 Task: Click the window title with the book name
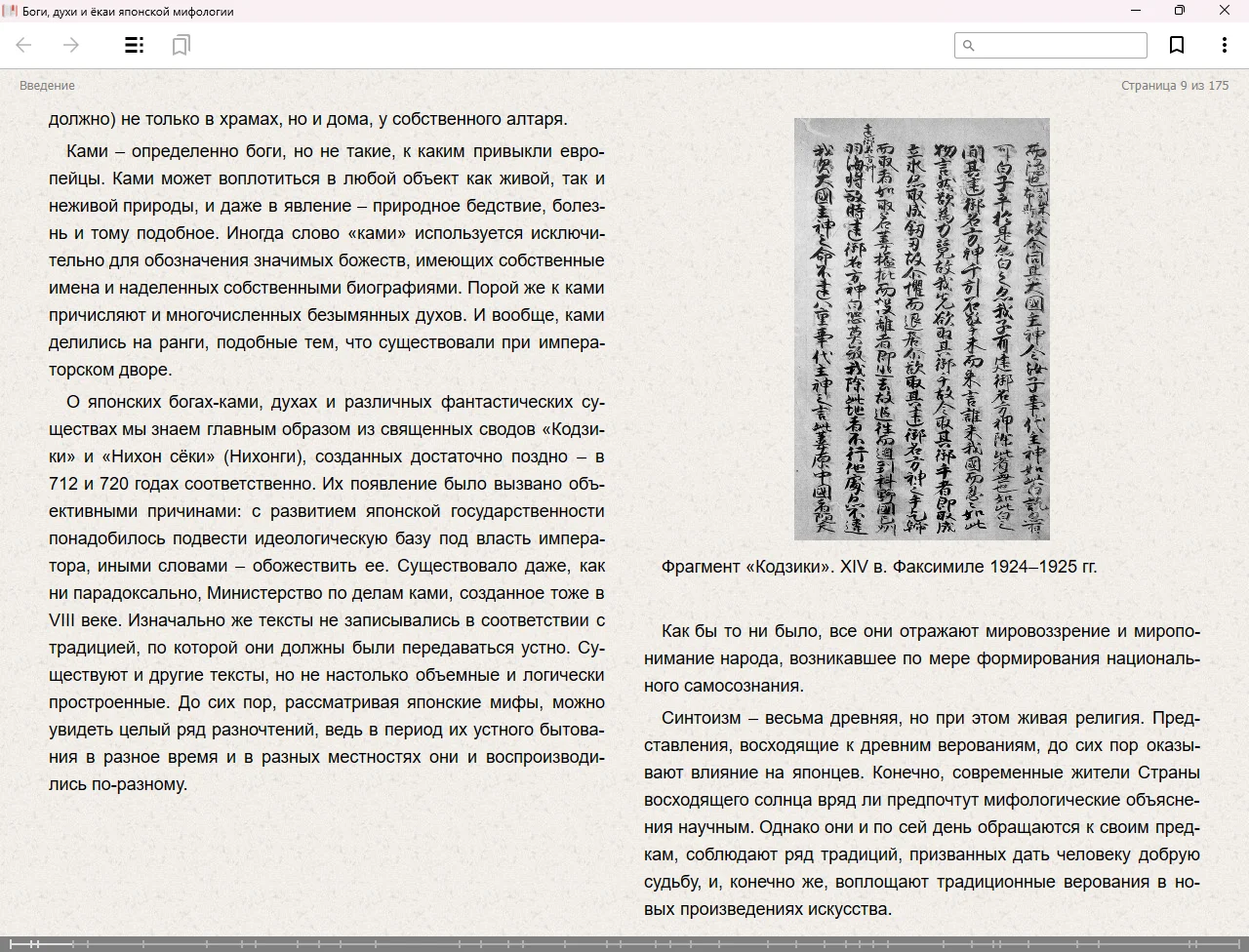click(128, 12)
